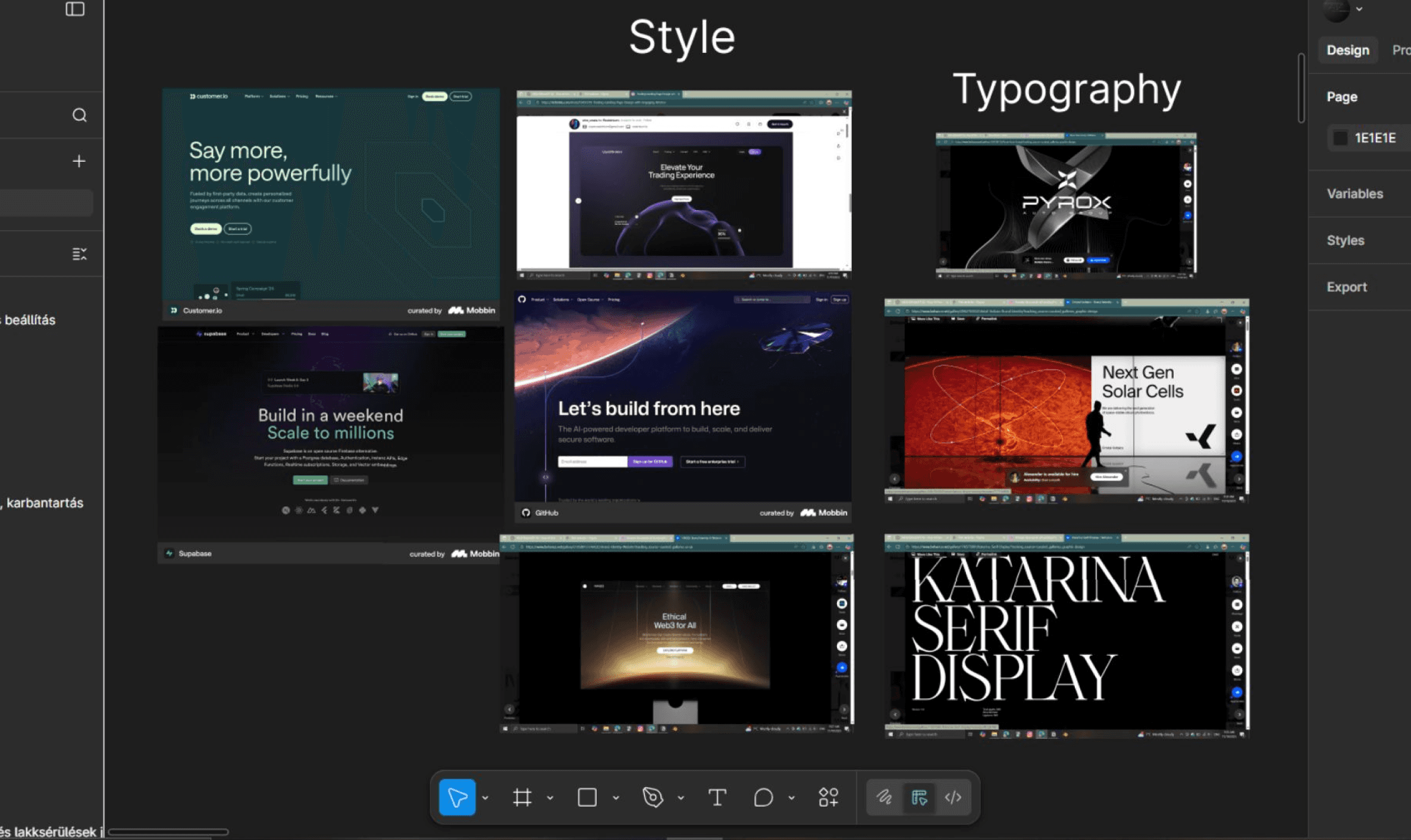
Task: Select the Comment tool
Action: (763, 797)
